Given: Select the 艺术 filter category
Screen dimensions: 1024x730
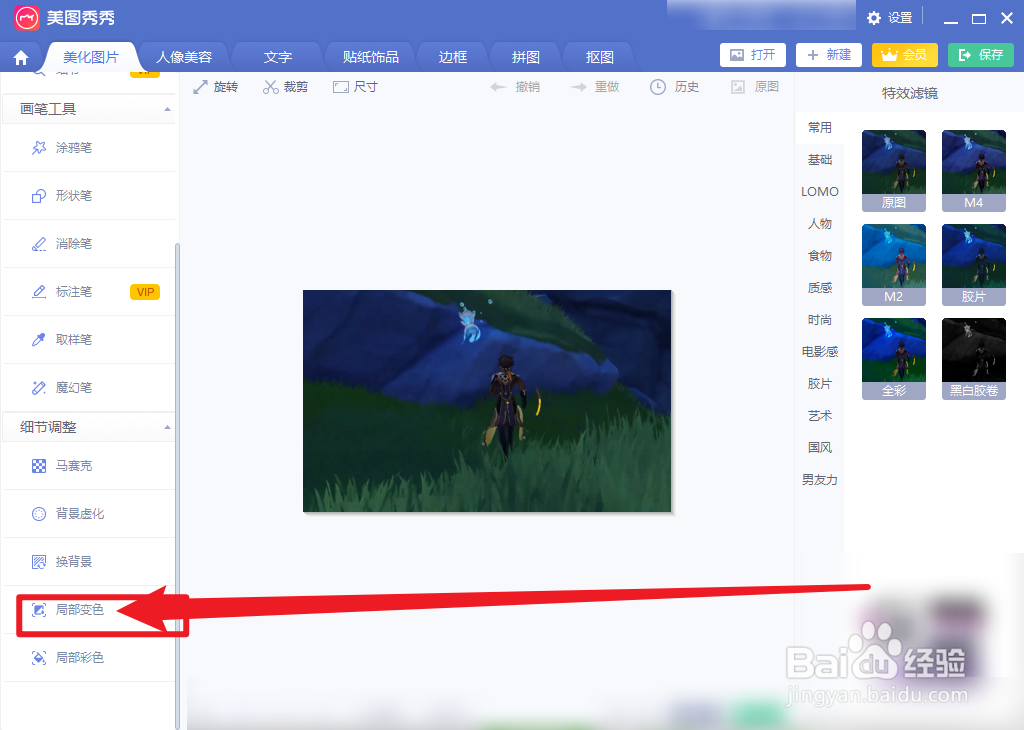Looking at the screenshot, I should pyautogui.click(x=820, y=416).
